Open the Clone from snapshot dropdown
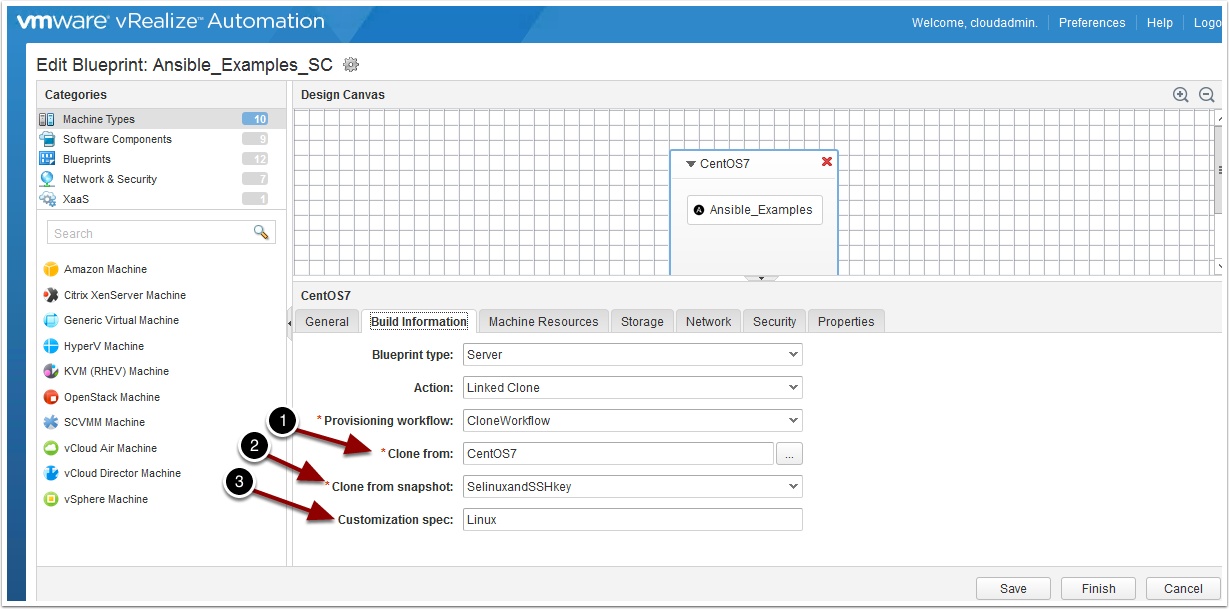Viewport: 1229px width, 609px height. coord(632,486)
